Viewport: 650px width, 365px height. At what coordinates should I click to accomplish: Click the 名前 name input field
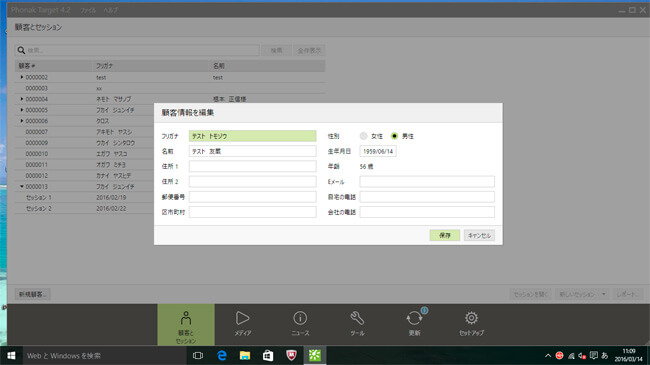click(252, 151)
